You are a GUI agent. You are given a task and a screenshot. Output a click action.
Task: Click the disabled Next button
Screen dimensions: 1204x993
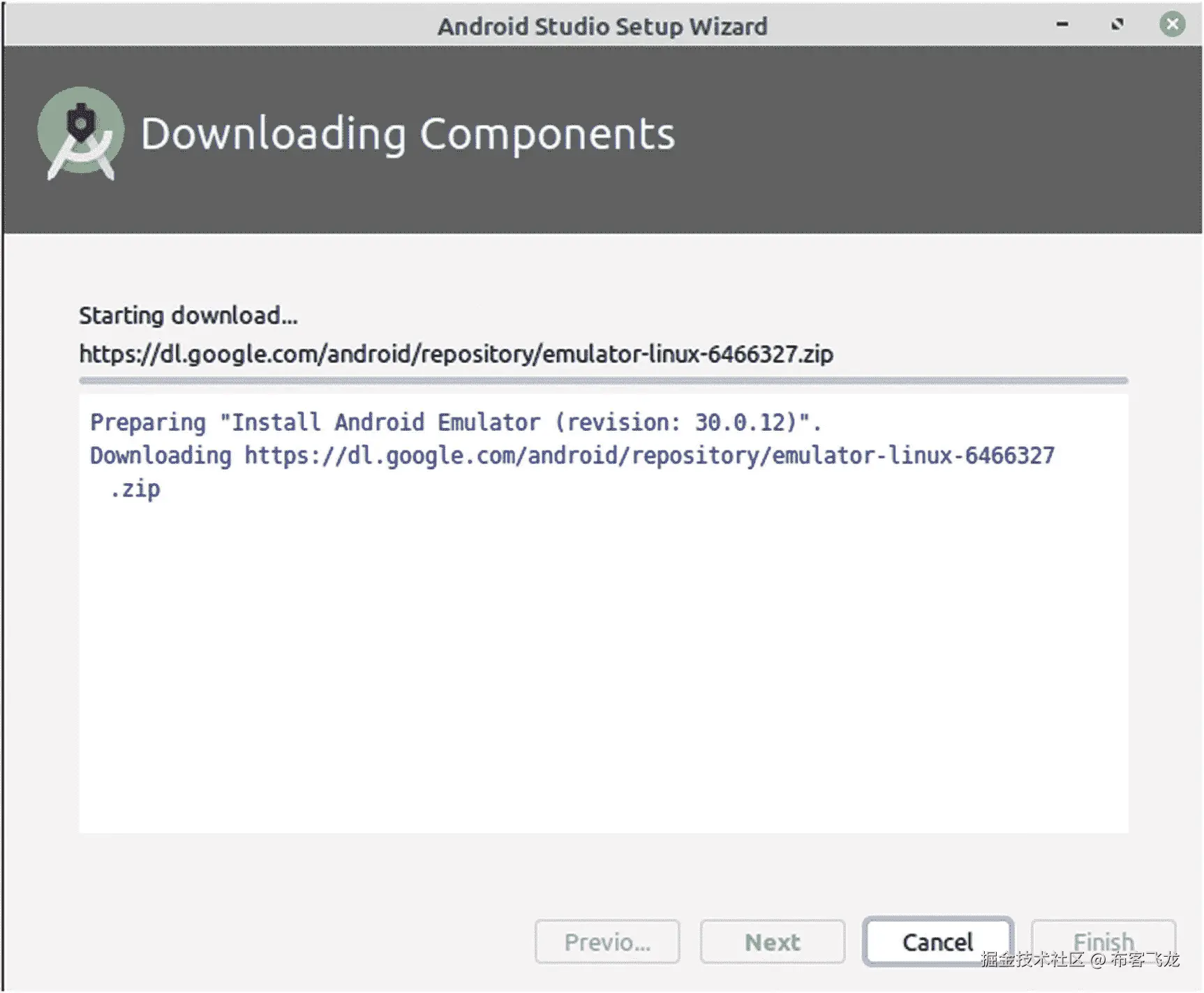click(773, 942)
